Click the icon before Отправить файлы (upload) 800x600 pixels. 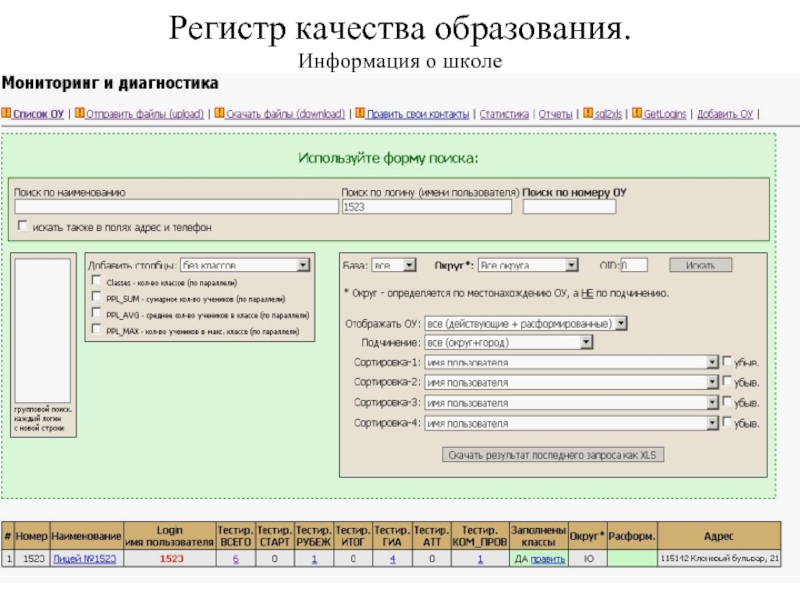pyautogui.click(x=80, y=115)
